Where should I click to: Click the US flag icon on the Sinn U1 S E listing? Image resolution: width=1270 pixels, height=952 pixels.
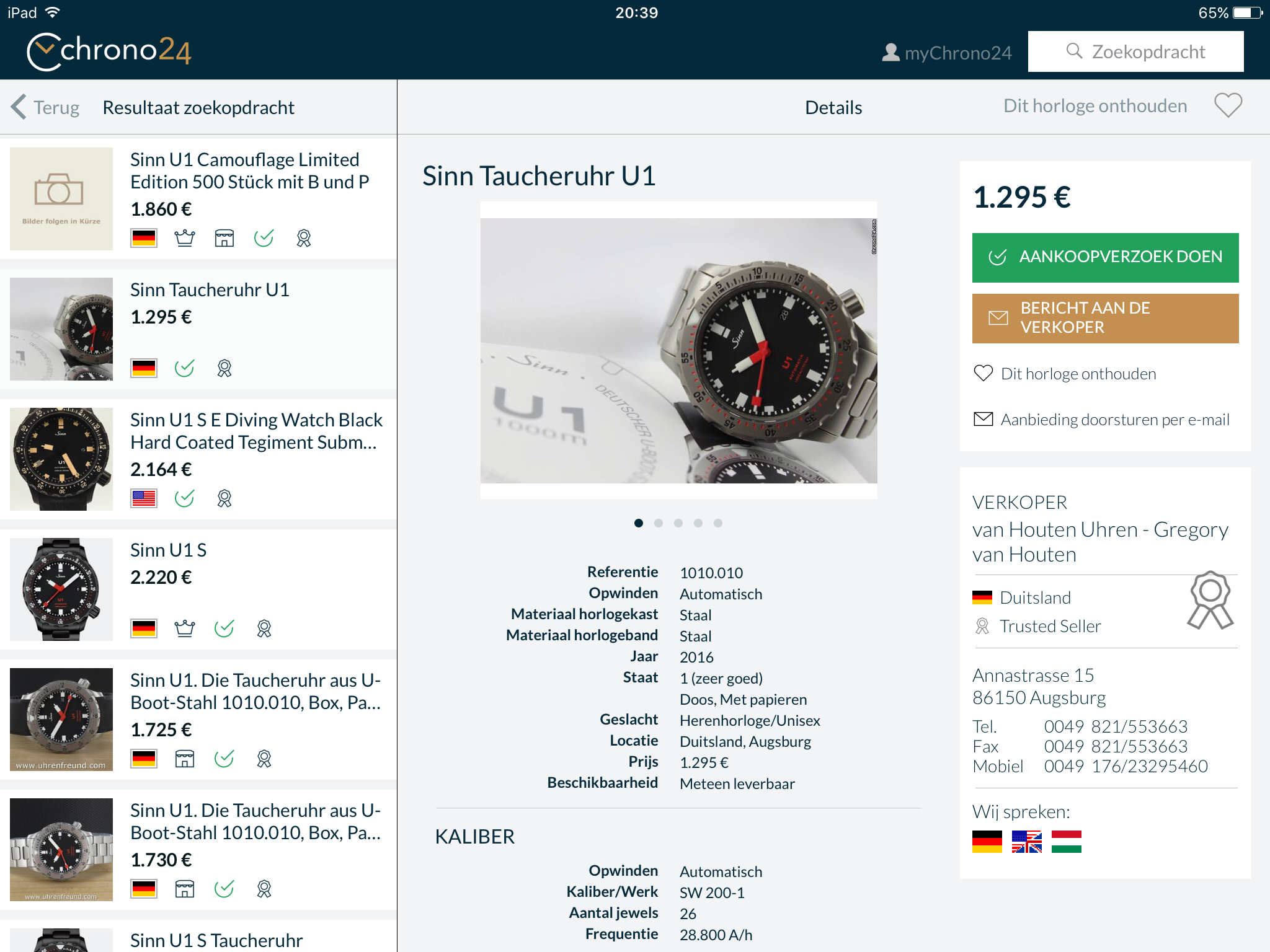(x=144, y=498)
